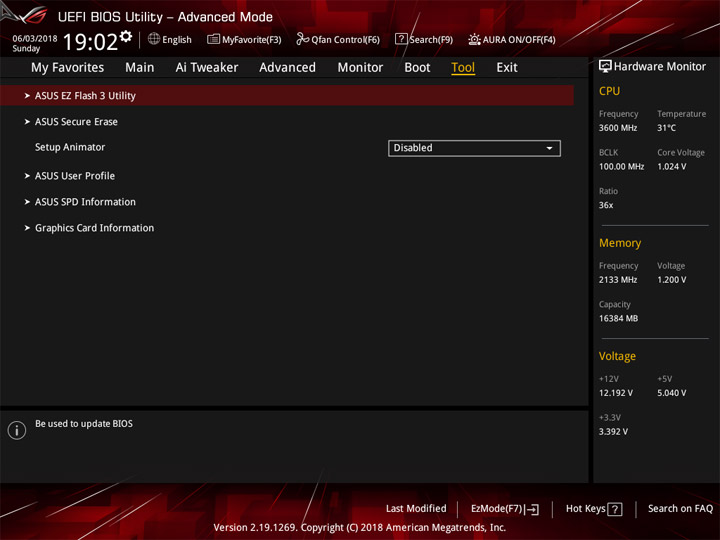Click +5V value 5.040 V

(x=672, y=393)
